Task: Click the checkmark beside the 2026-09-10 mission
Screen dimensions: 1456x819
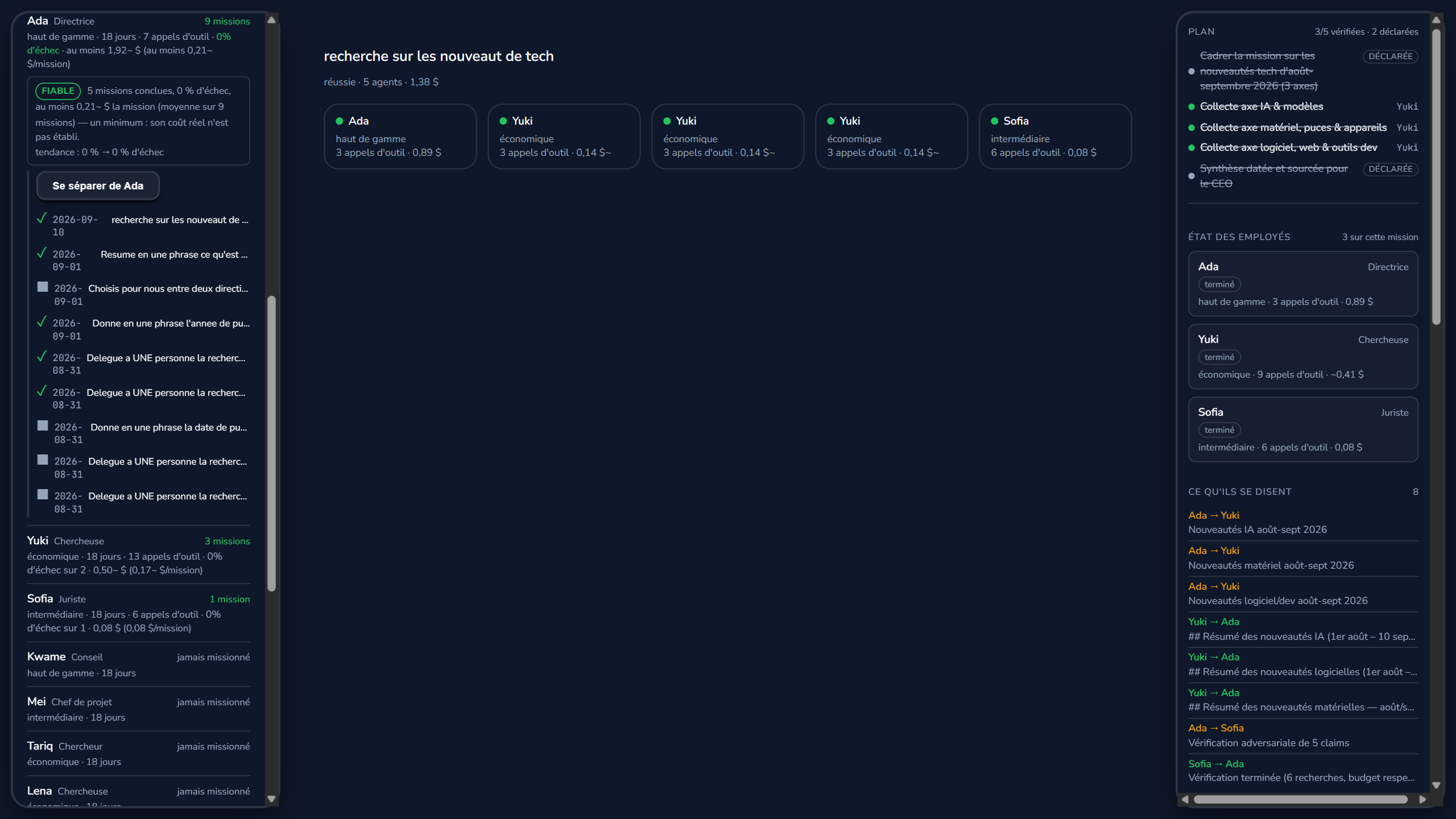Action: tap(42, 218)
